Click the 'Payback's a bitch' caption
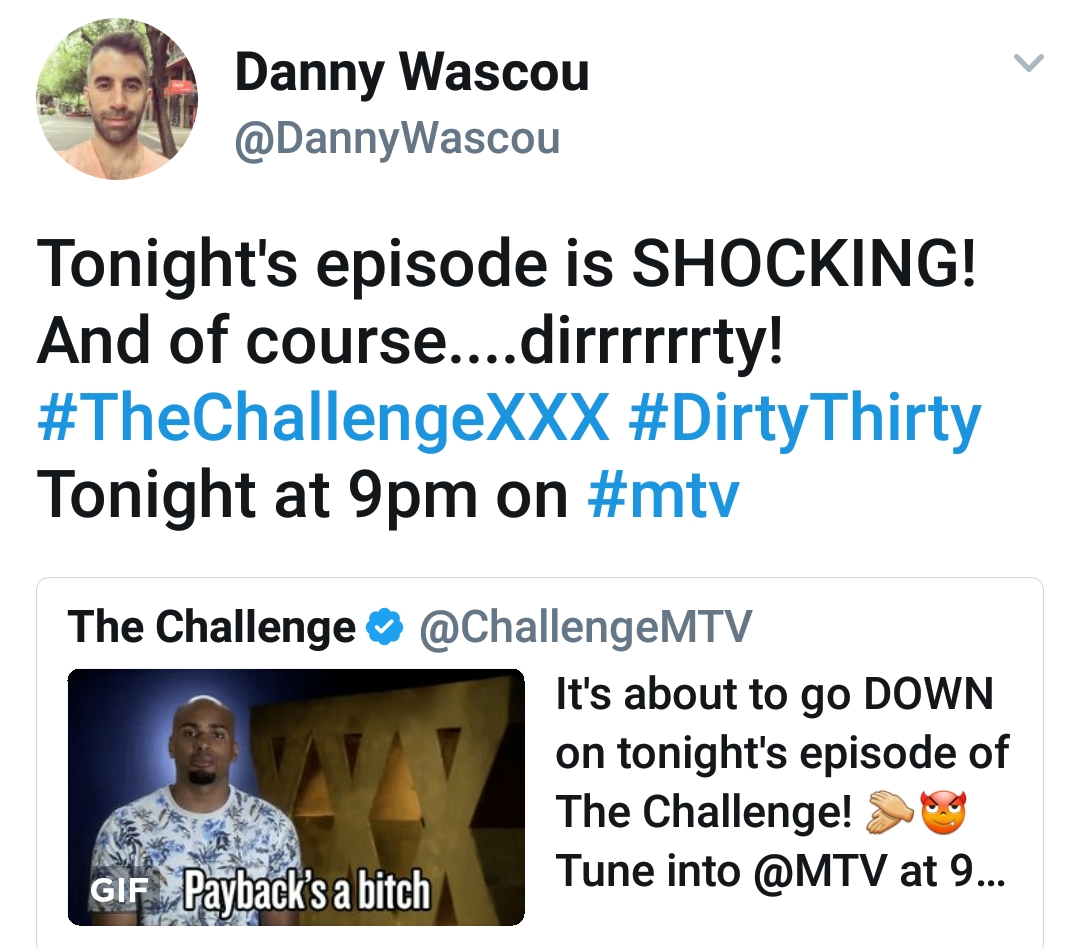 308,890
